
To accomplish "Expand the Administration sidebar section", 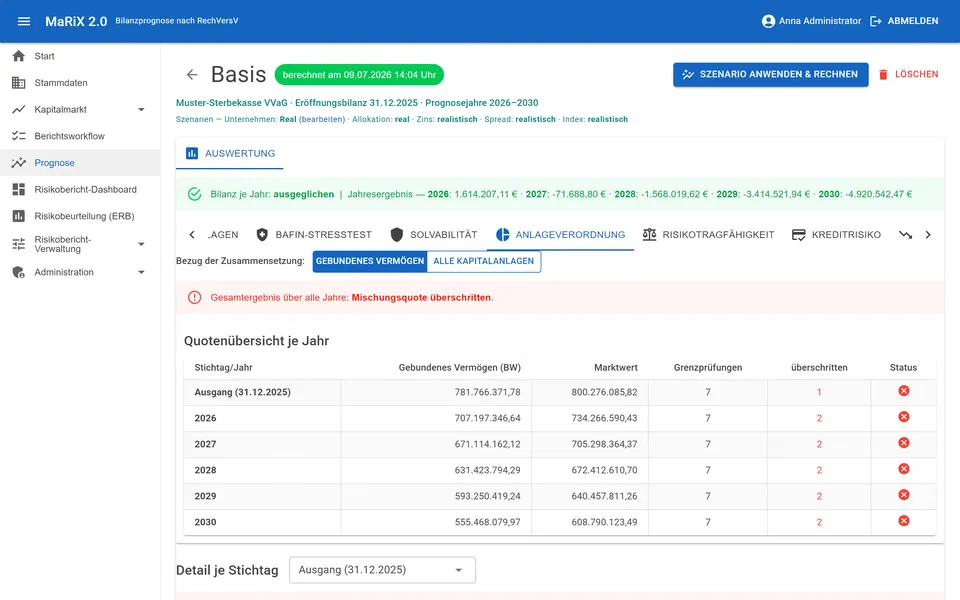I will [141, 272].
